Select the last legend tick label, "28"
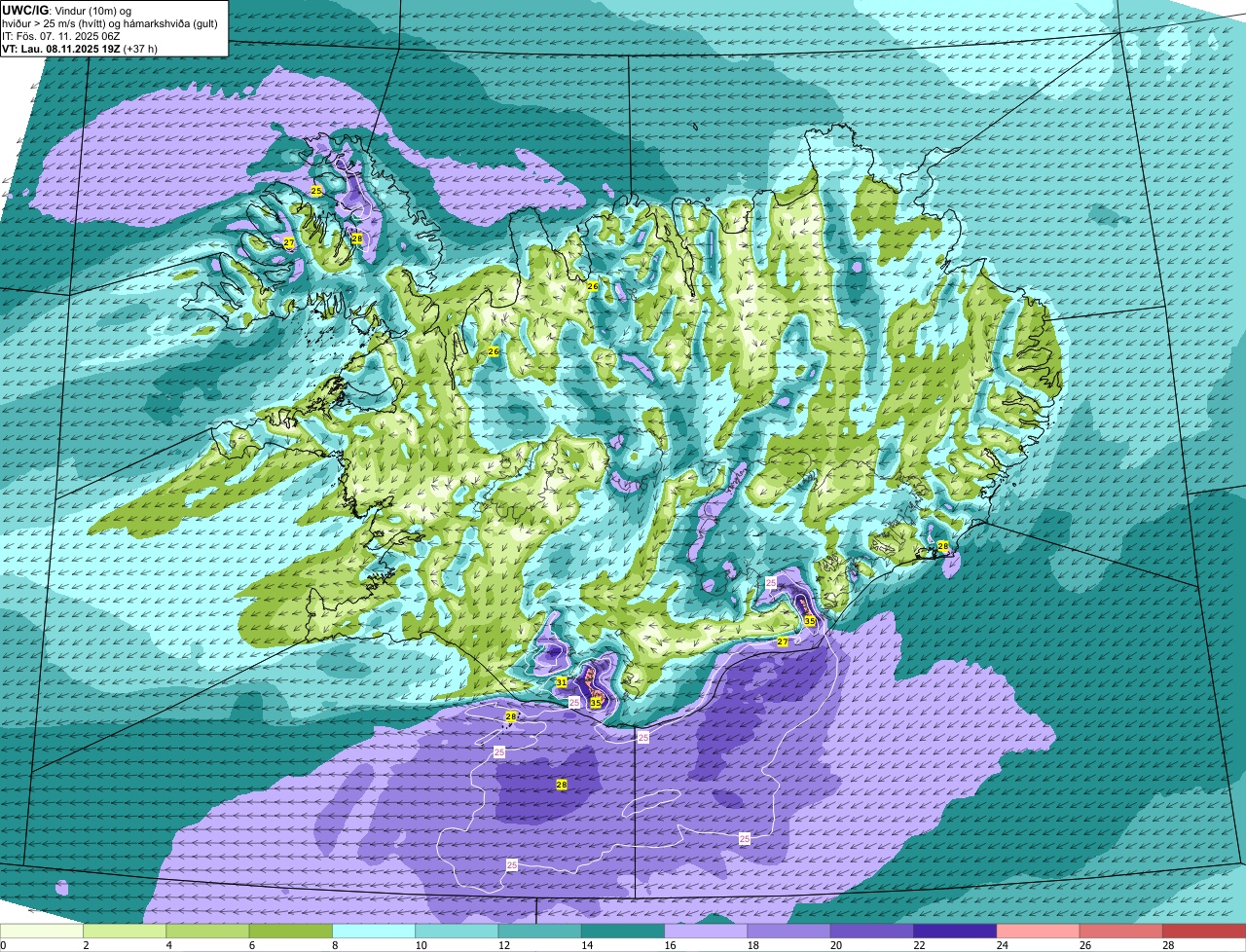This screenshot has width=1246, height=952. (x=1166, y=945)
